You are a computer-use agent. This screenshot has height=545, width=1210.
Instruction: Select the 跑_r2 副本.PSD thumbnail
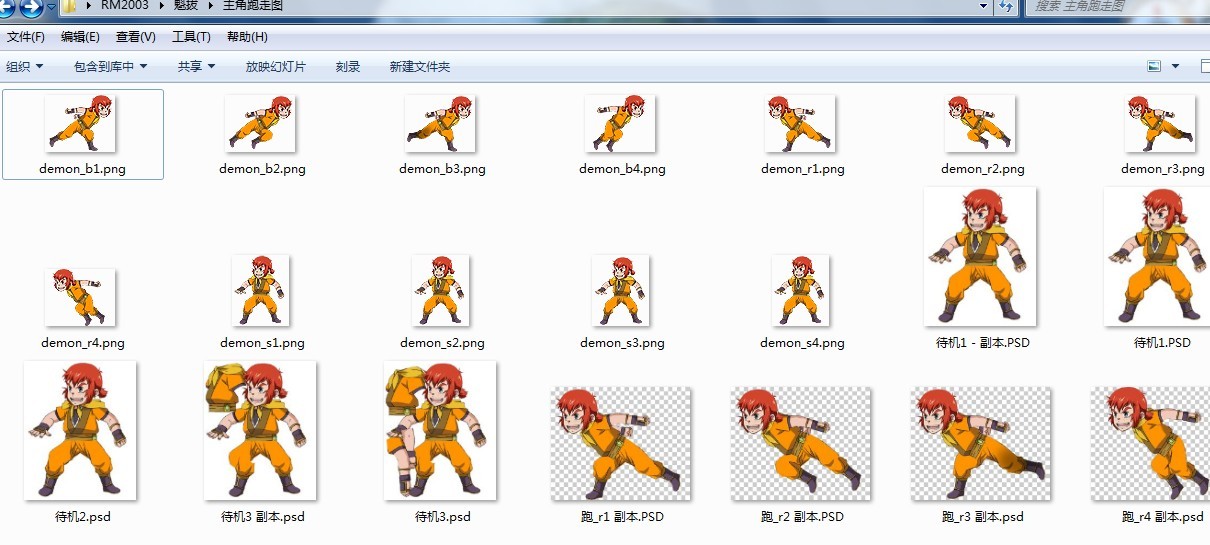coord(801,444)
